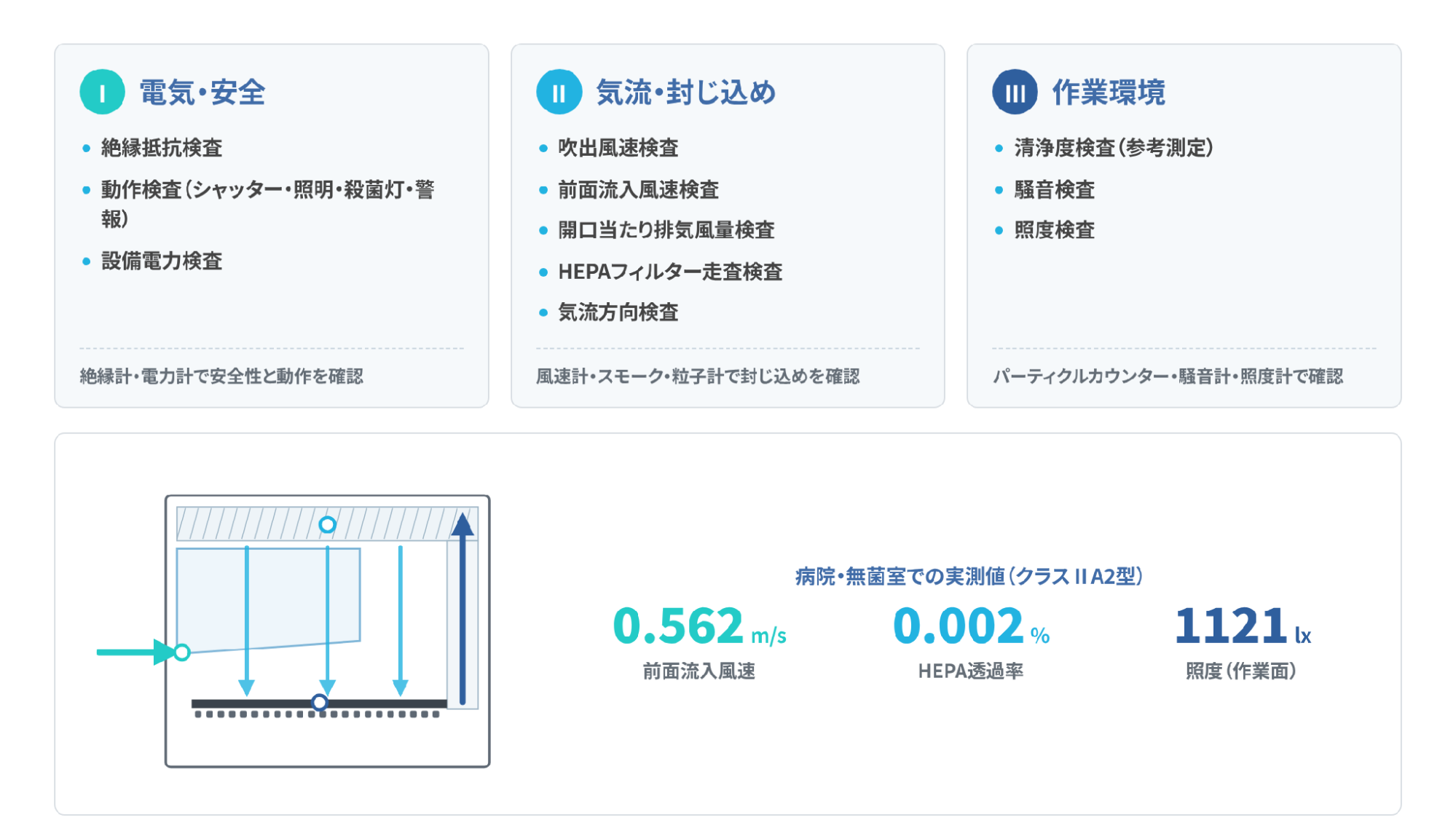Click the 絶縁計・電力計 footer note
1456x836 pixels.
221,376
